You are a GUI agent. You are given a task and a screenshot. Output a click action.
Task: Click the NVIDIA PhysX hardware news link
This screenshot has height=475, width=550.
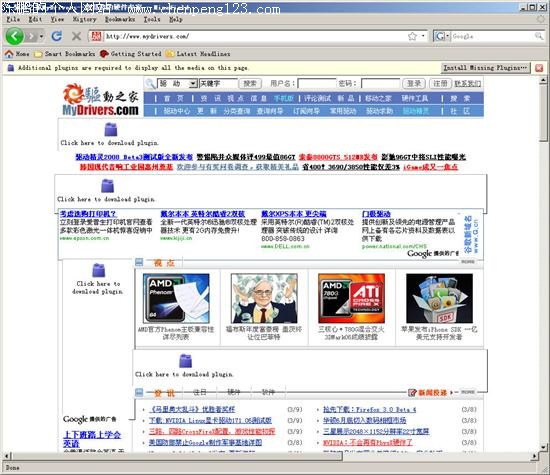point(367,442)
